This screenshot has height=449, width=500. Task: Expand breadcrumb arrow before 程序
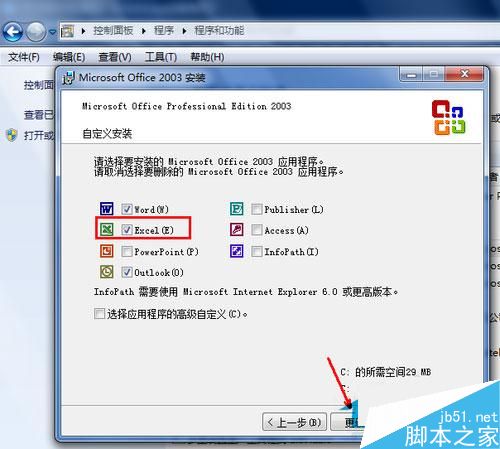coord(144,31)
